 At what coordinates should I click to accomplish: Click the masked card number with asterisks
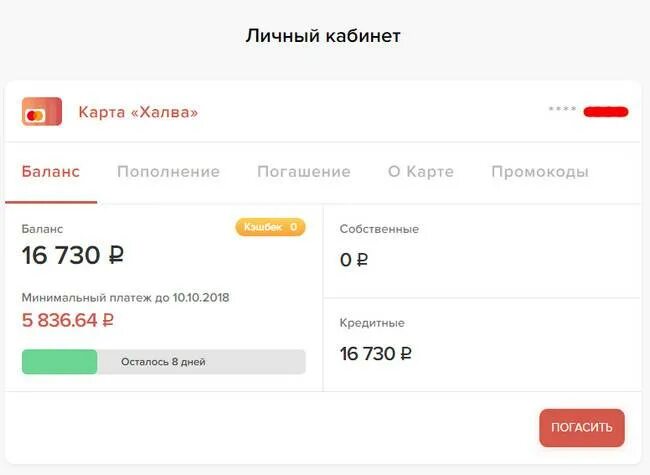562,109
